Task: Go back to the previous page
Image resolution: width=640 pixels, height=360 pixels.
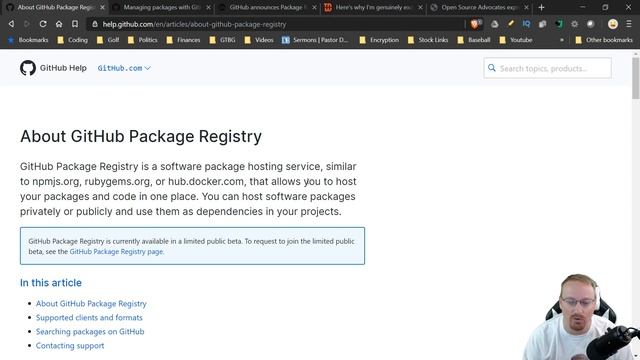Action: point(11,24)
